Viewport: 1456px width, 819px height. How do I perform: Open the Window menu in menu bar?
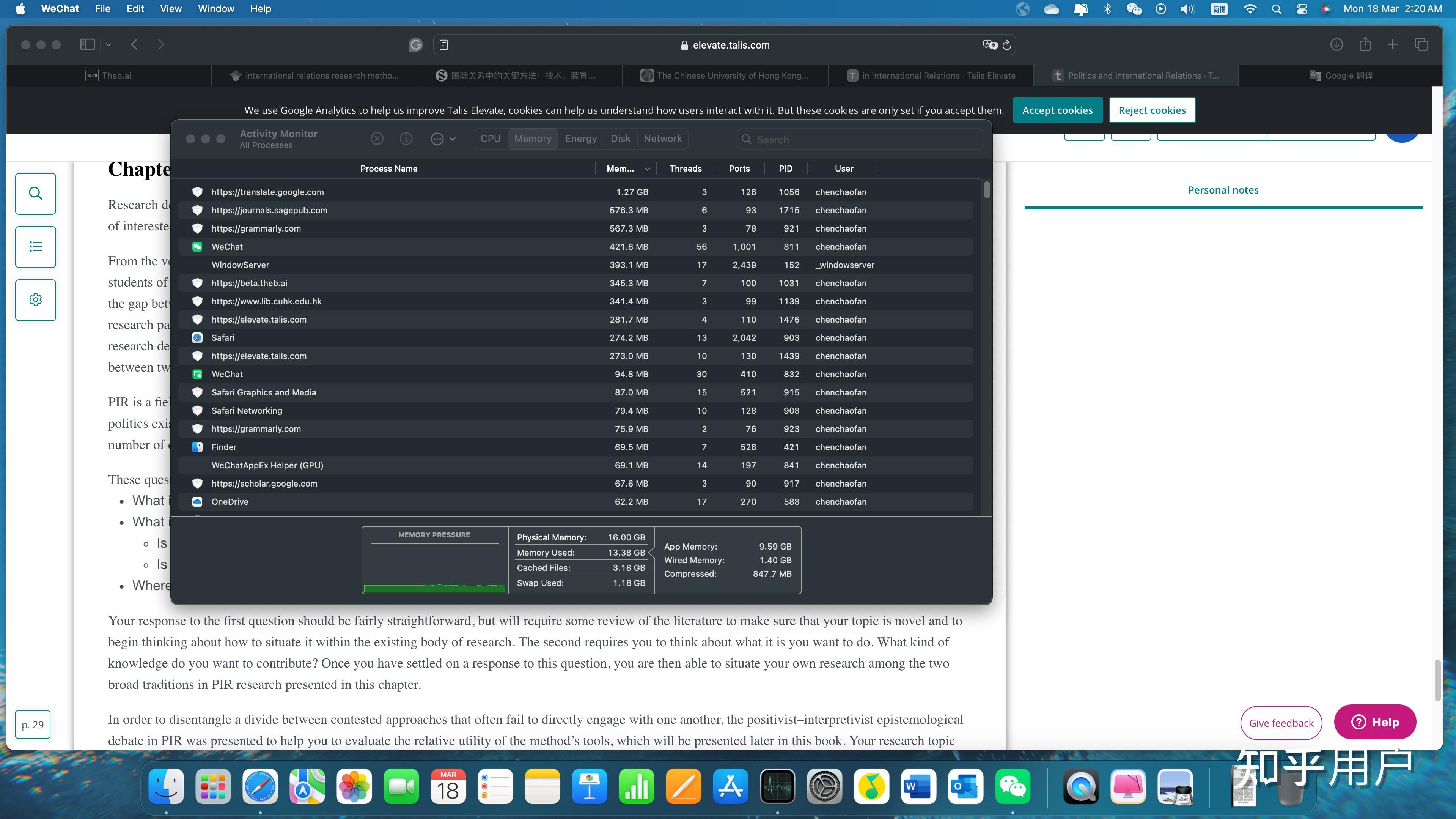coord(216,8)
